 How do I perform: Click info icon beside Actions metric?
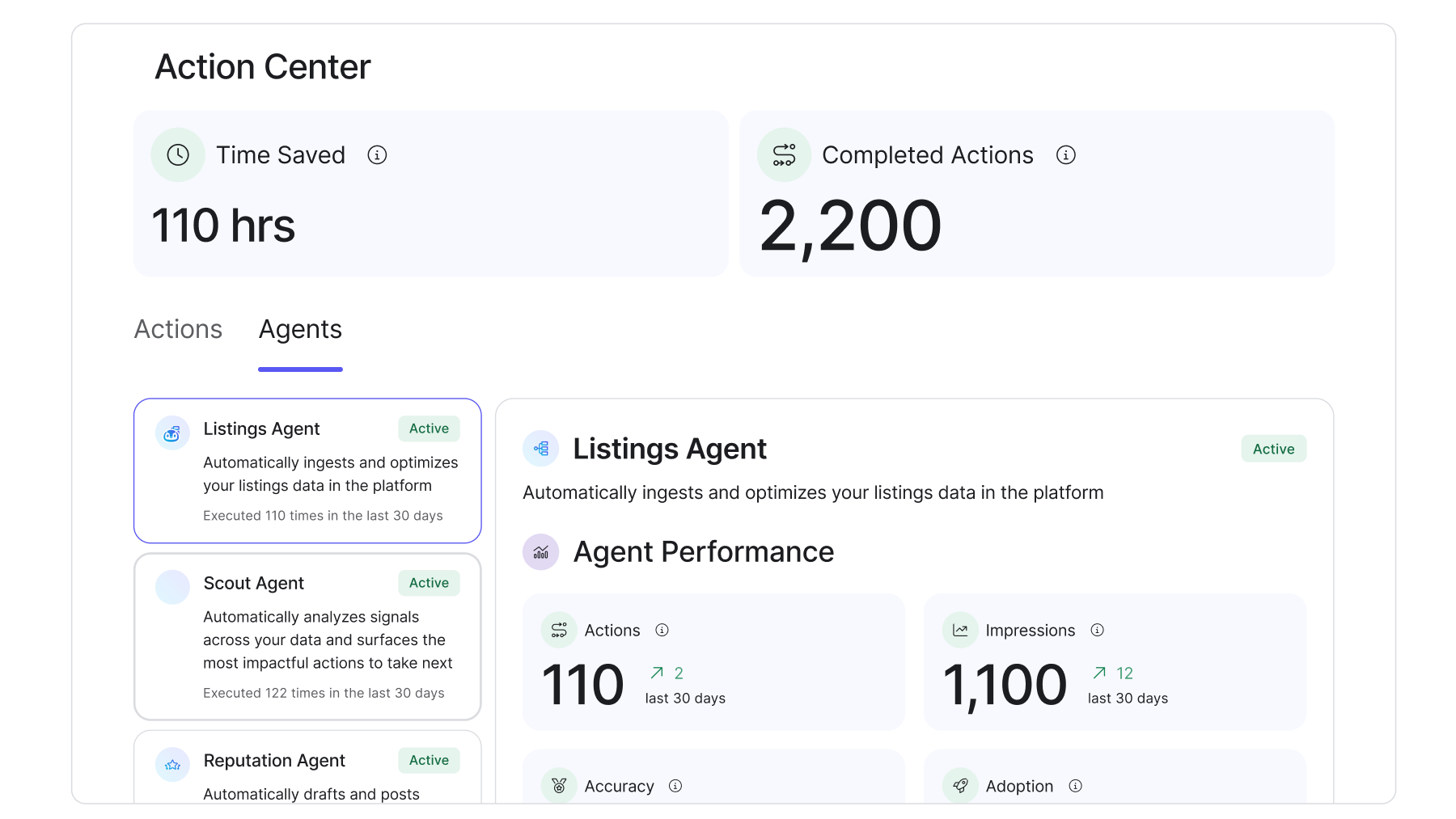(x=662, y=630)
